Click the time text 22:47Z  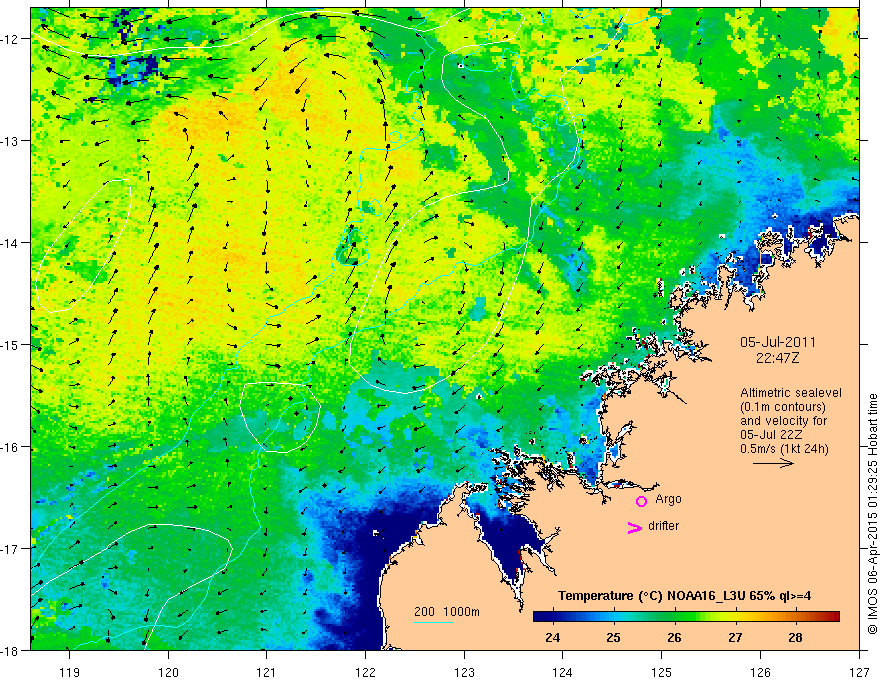pyautogui.click(x=777, y=358)
